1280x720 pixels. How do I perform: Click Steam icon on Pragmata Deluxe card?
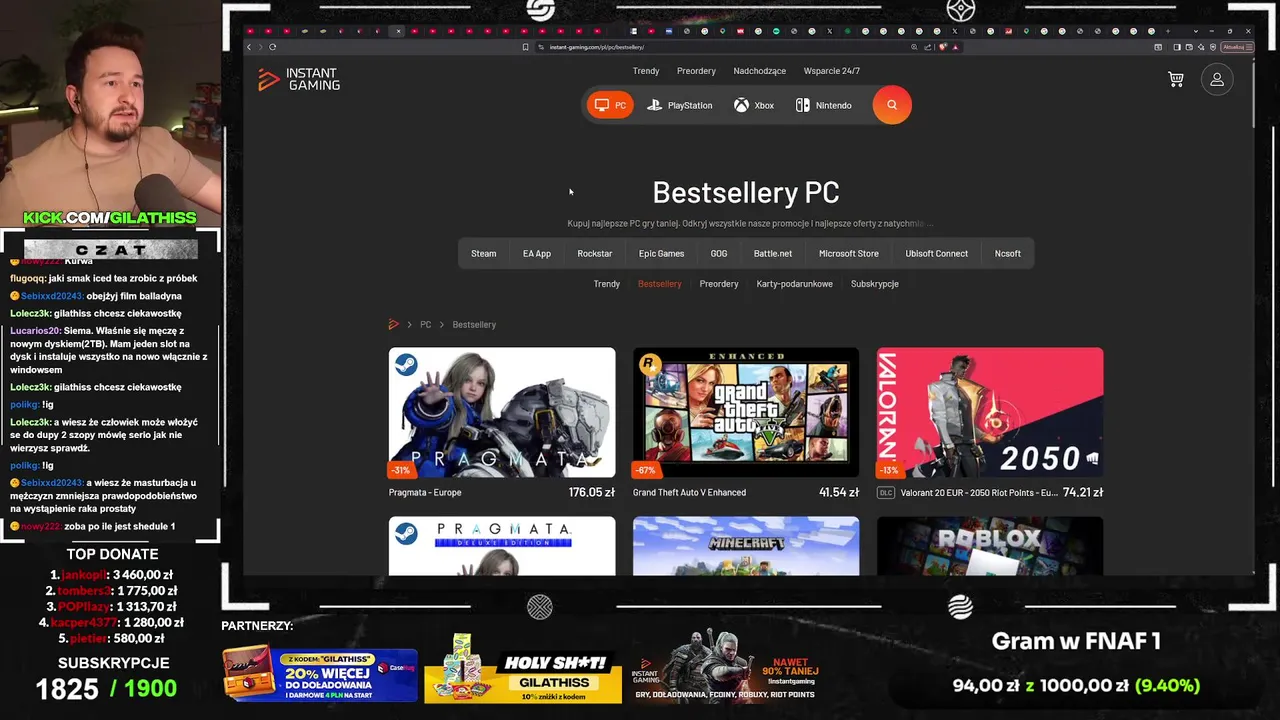pyautogui.click(x=406, y=534)
